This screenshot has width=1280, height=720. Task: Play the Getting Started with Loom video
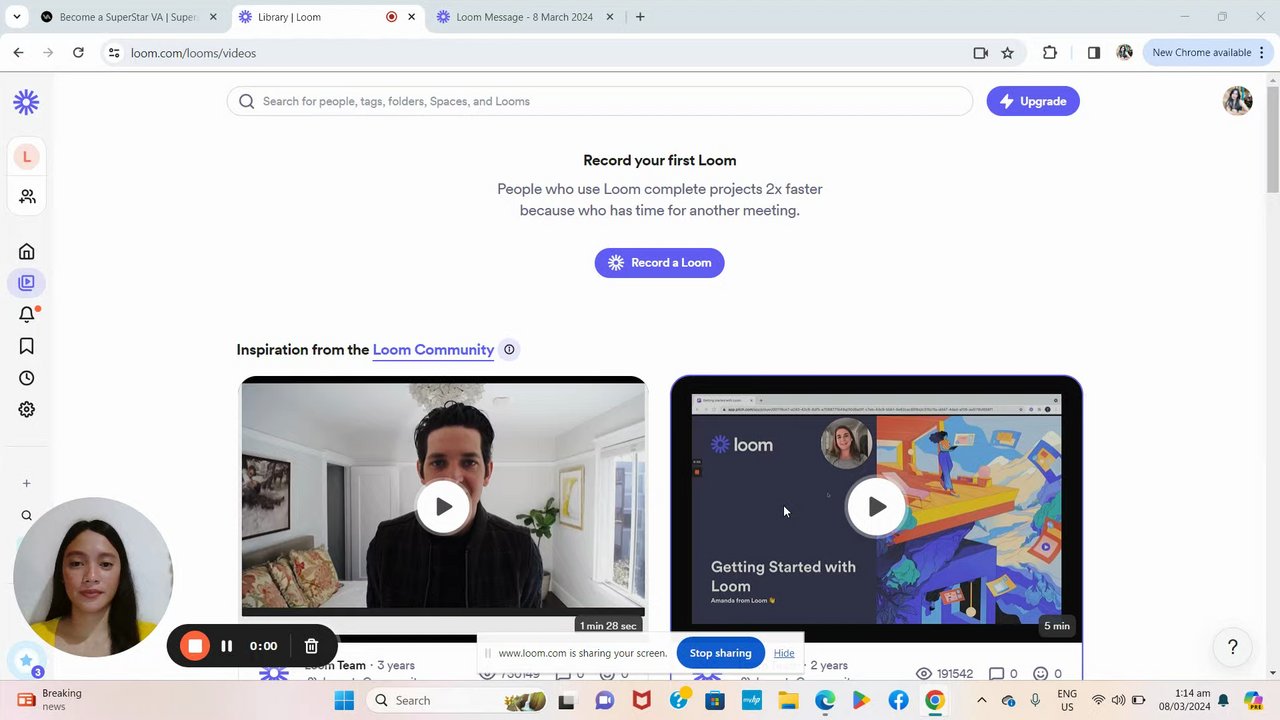point(876,507)
